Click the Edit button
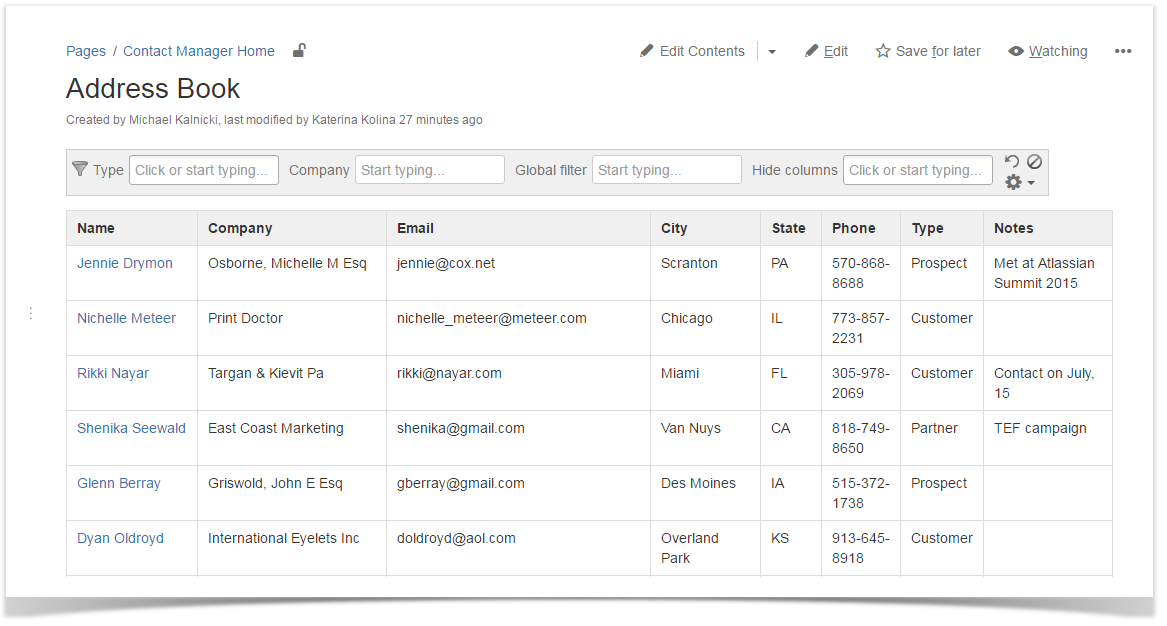1167x626 pixels. 826,51
